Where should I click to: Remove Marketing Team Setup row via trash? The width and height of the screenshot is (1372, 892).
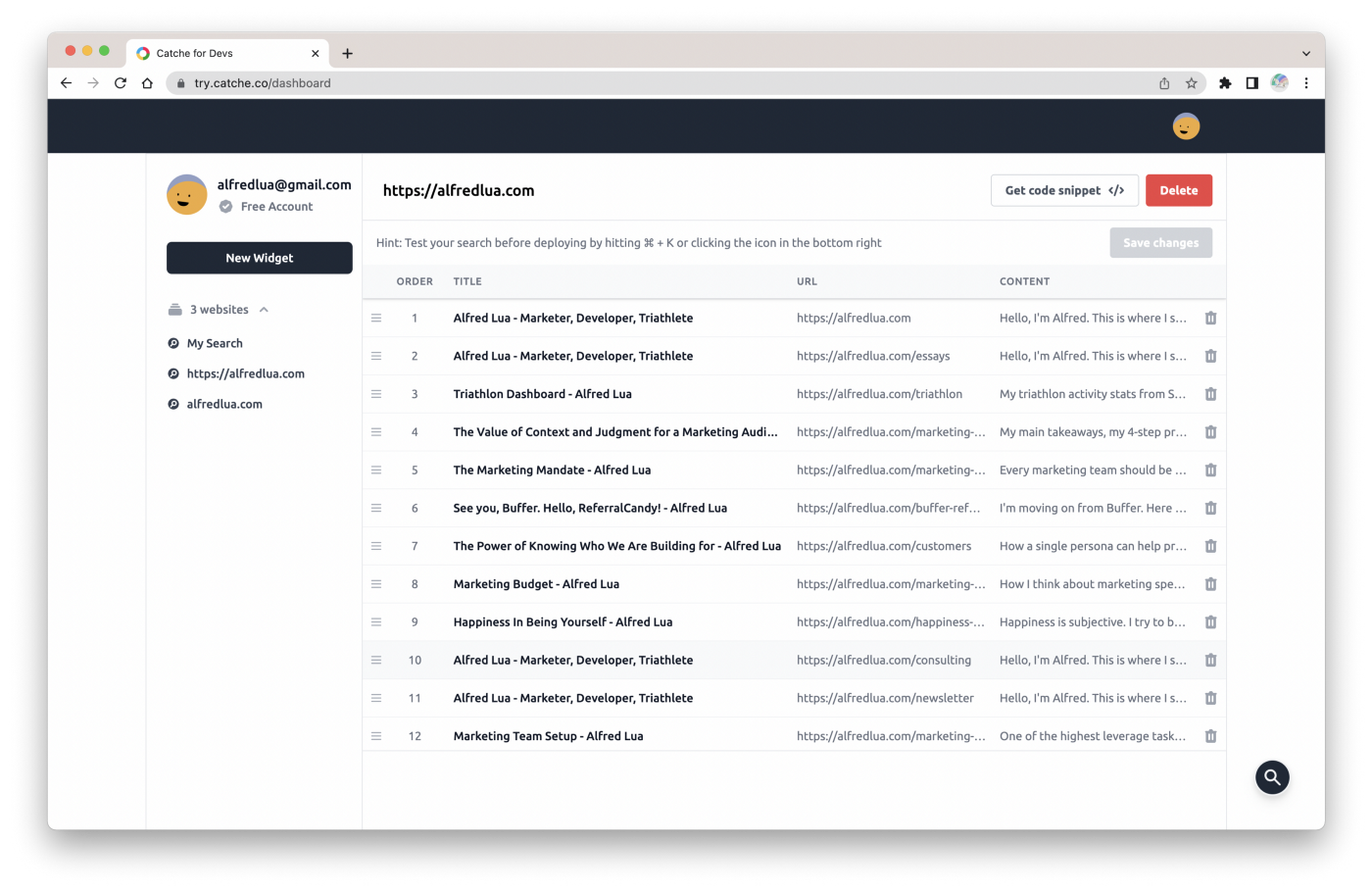(1210, 736)
